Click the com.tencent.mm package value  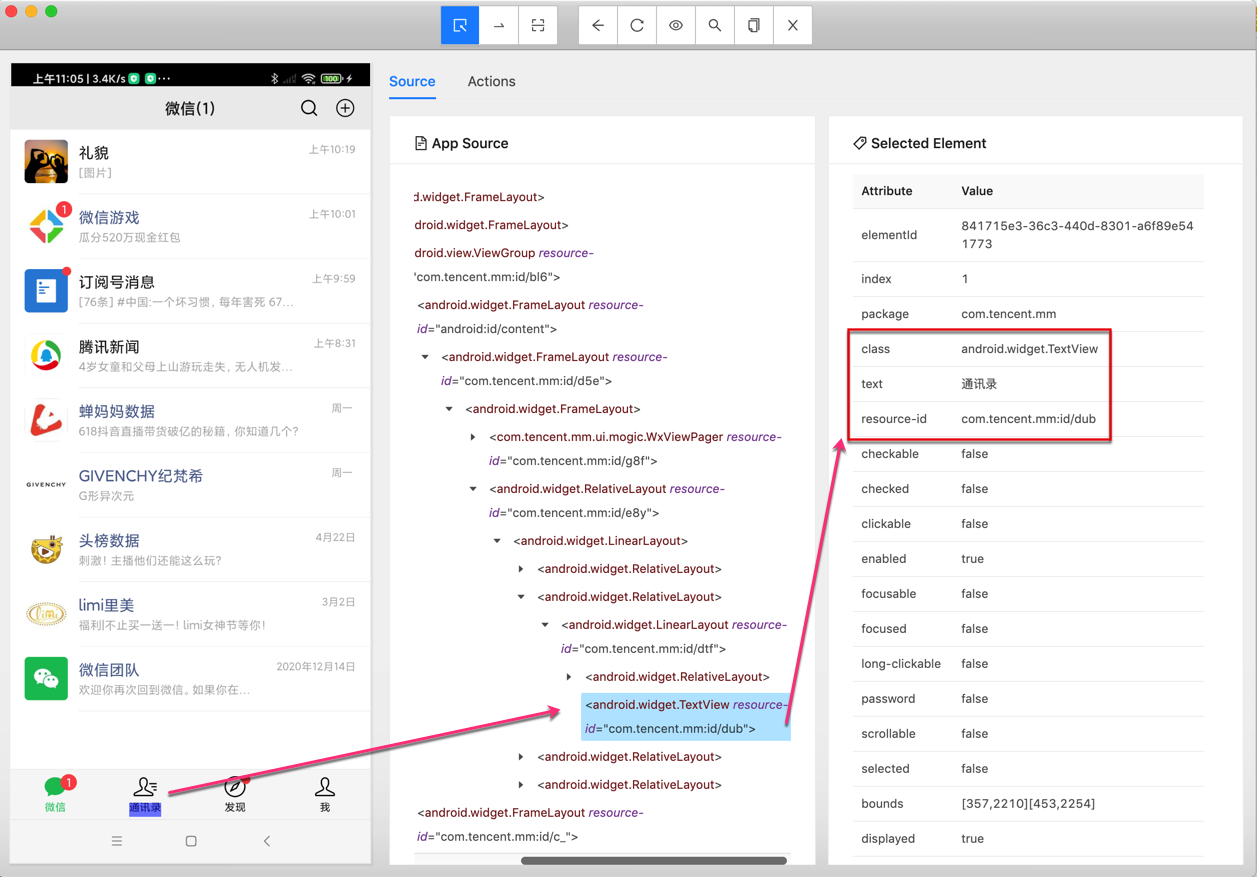[1008, 314]
